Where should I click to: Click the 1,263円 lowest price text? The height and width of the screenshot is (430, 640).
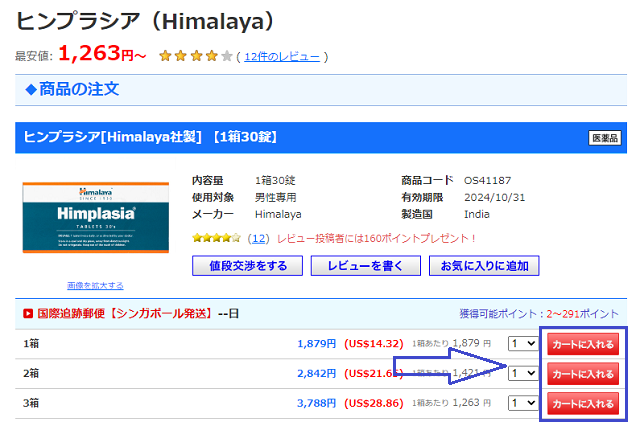pos(102,54)
